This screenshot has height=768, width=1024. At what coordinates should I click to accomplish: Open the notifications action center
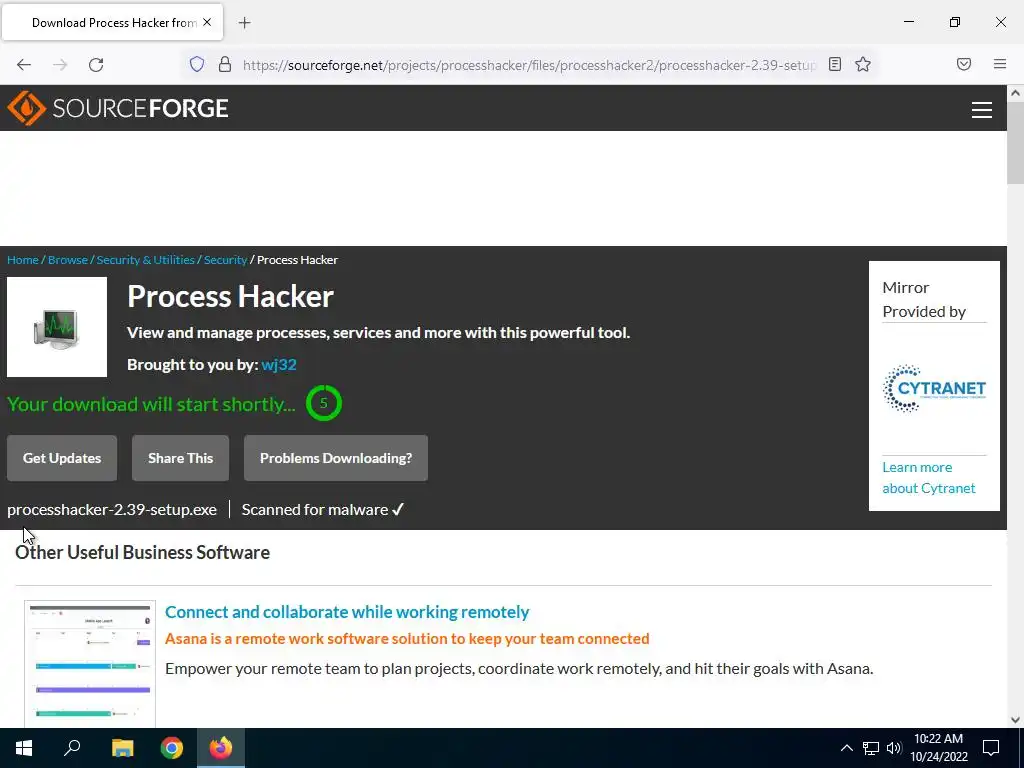coord(991,748)
